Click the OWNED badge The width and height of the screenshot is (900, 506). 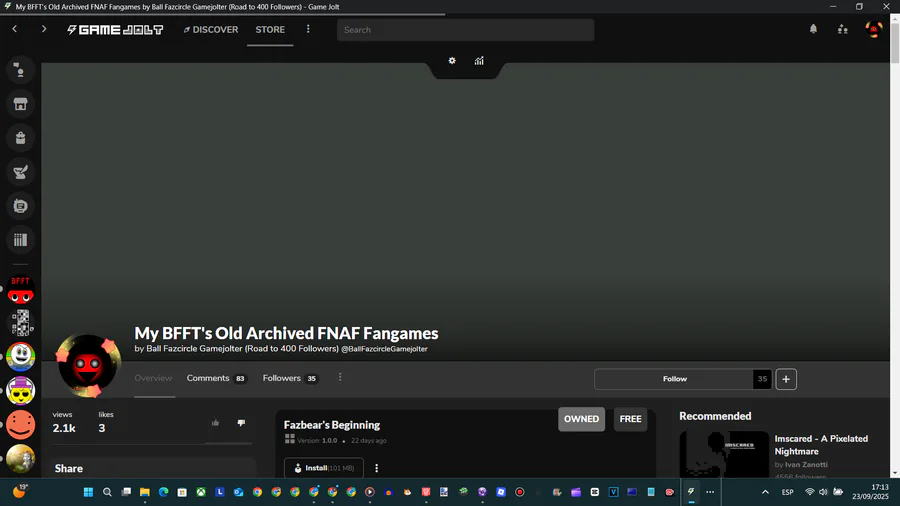[581, 419]
